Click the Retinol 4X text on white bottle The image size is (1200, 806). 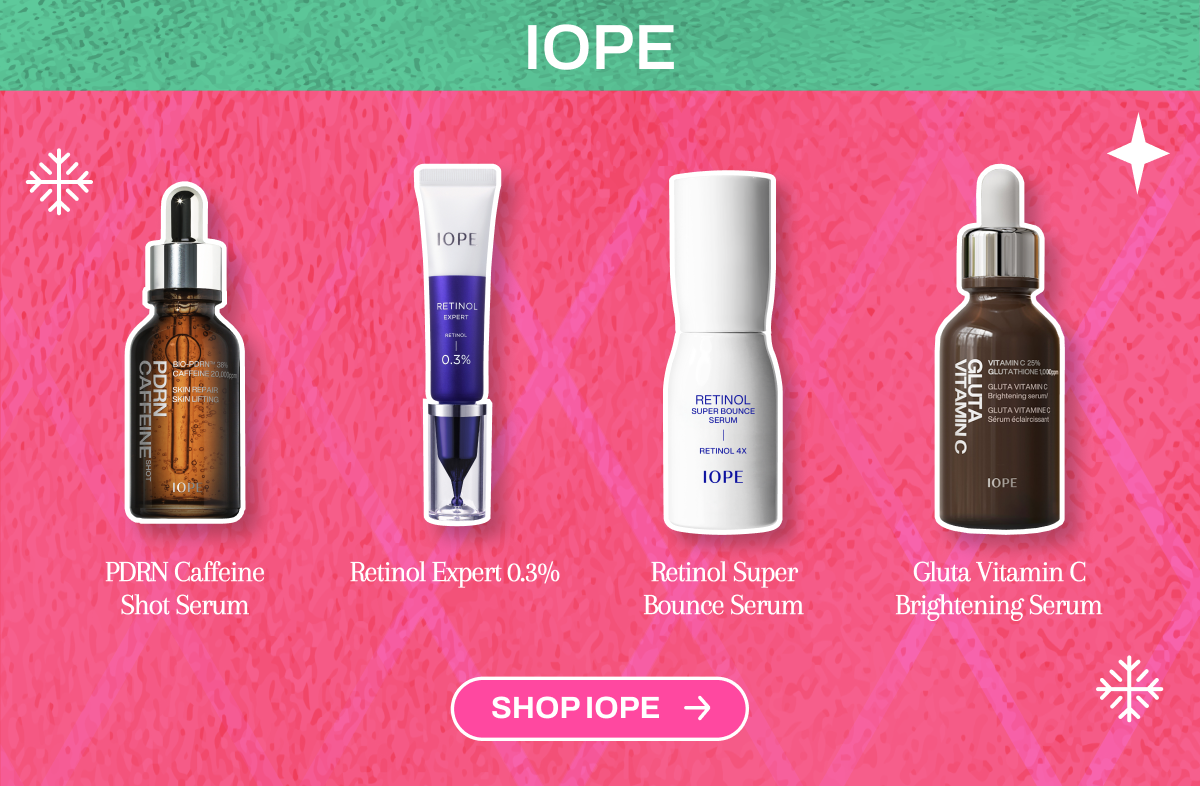722,451
